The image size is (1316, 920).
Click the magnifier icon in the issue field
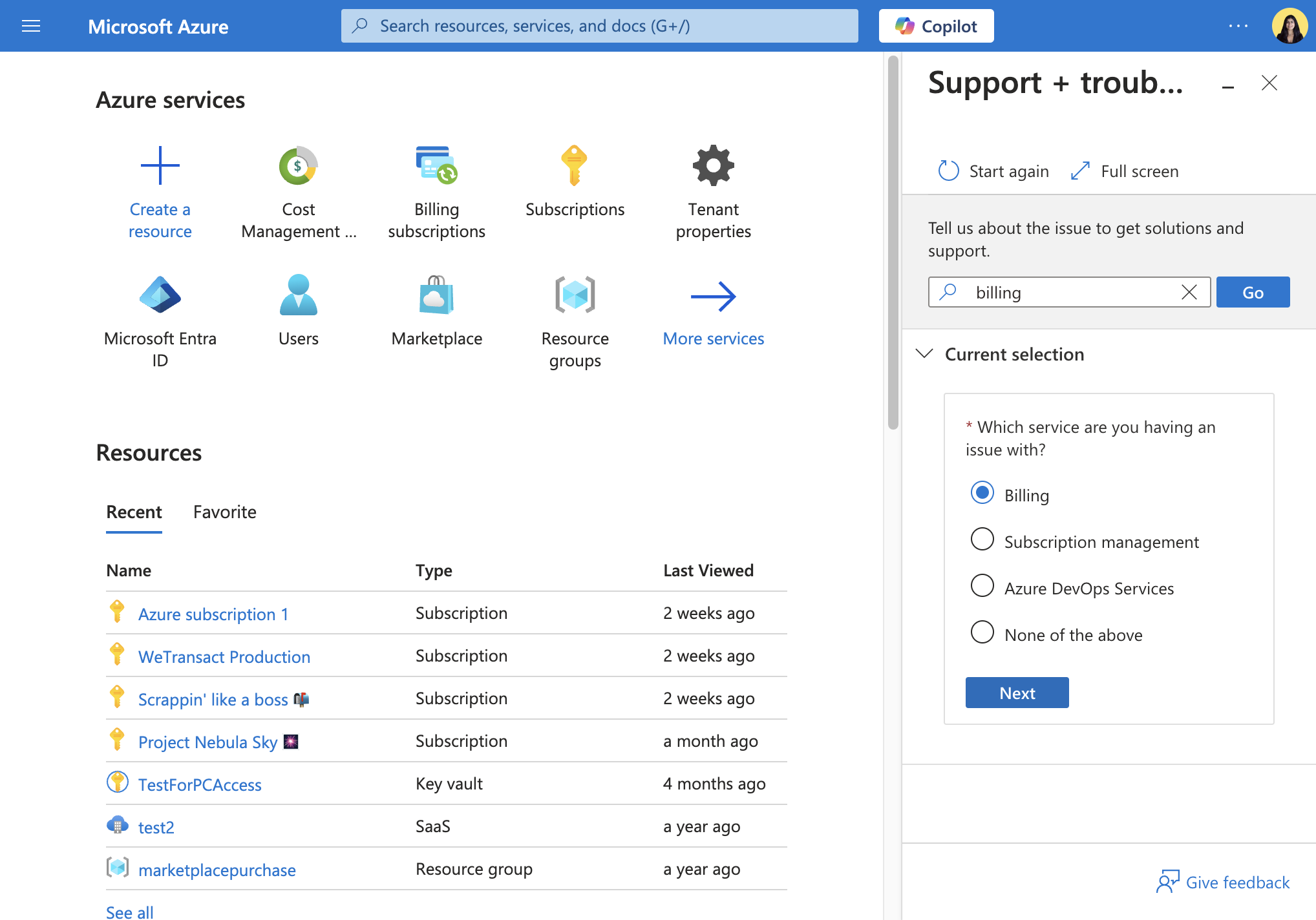(x=948, y=292)
